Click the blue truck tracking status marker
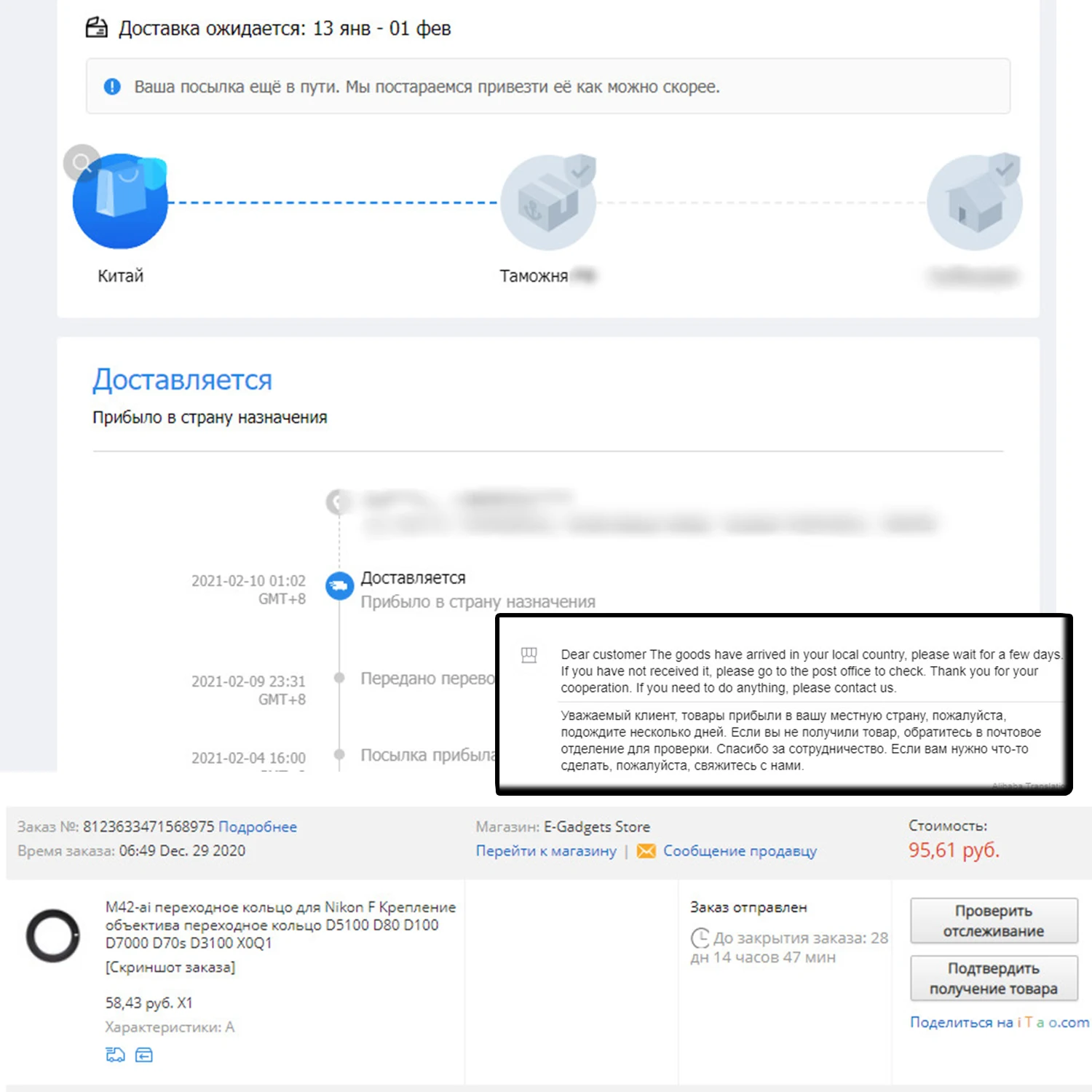 (x=339, y=585)
